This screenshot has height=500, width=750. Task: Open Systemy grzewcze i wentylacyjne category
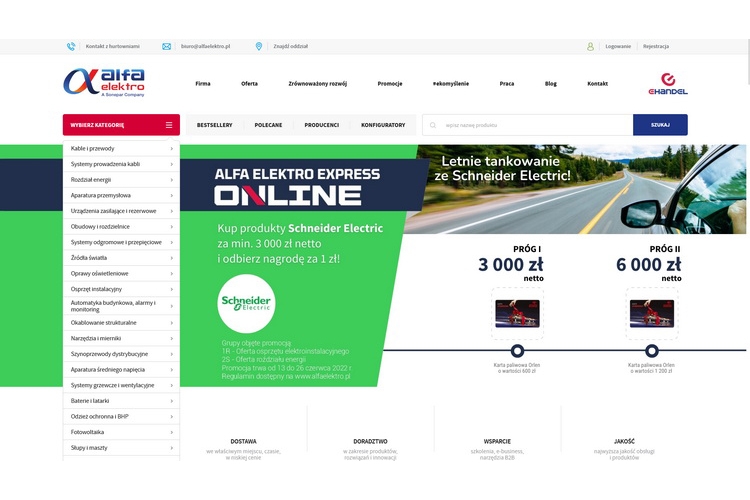click(x=121, y=385)
